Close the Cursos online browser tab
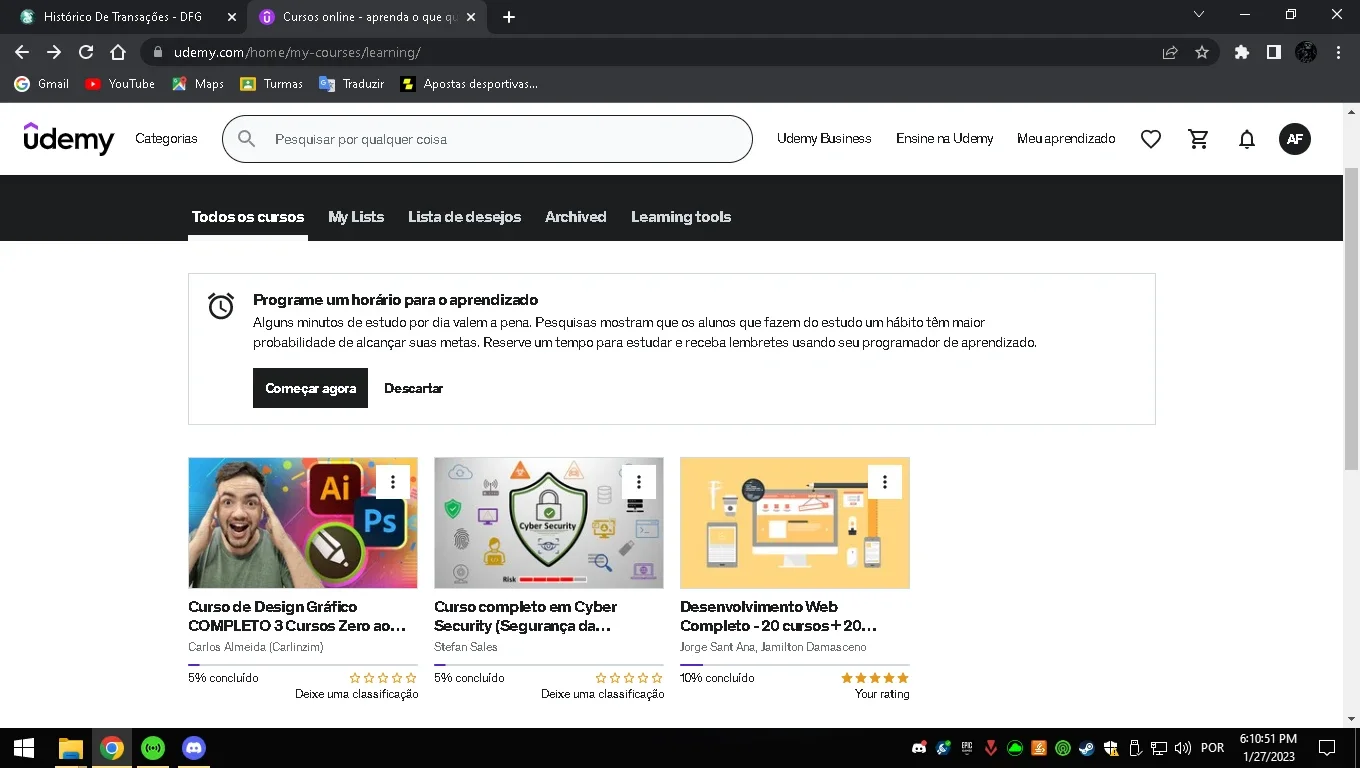1360x768 pixels. [471, 17]
